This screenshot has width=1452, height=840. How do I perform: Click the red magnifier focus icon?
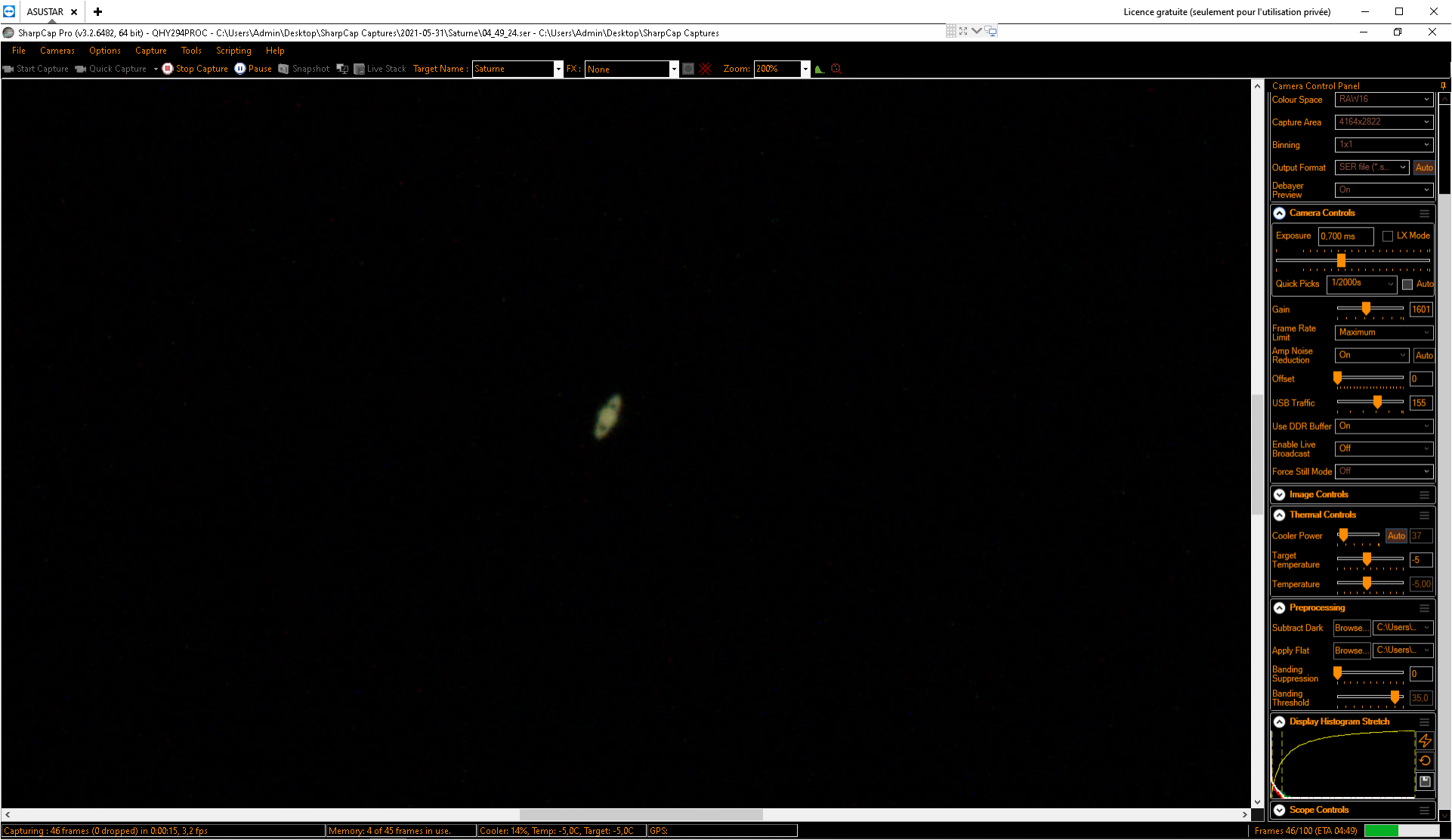pyautogui.click(x=836, y=69)
